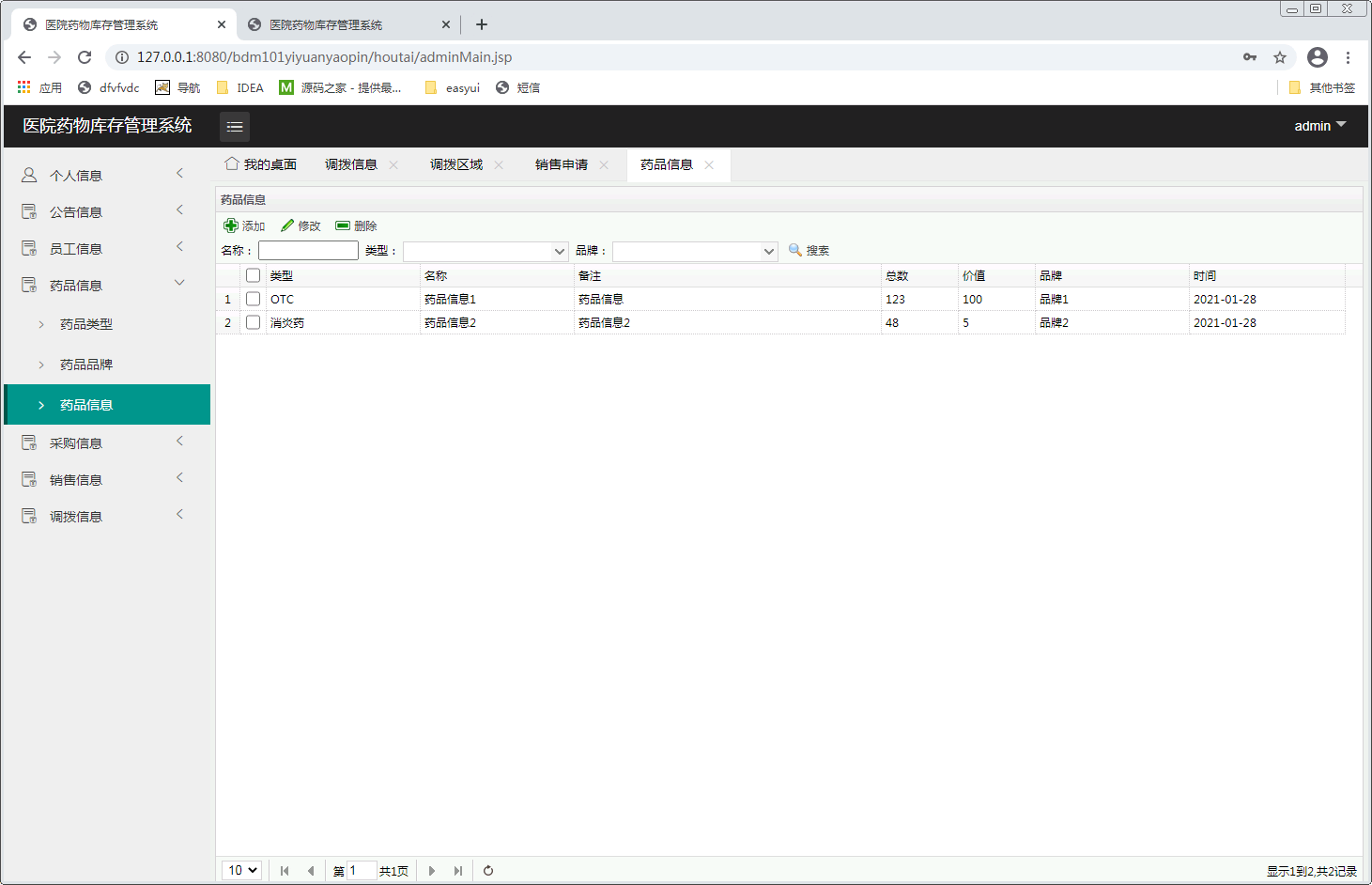This screenshot has height=885, width=1372.
Task: Click browser back arrow
Action: [x=24, y=57]
